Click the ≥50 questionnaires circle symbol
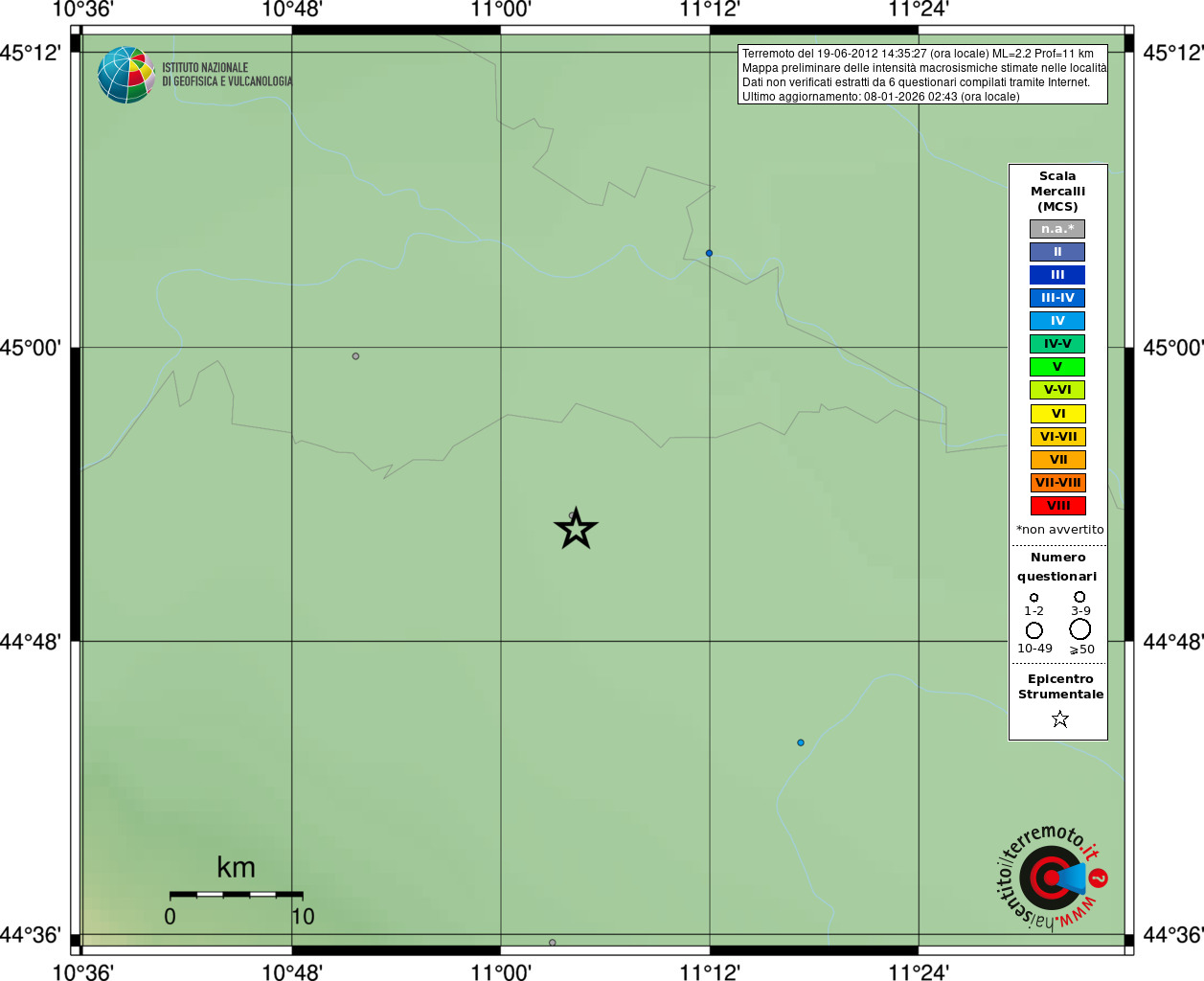This screenshot has height=981, width=1204. click(1080, 629)
